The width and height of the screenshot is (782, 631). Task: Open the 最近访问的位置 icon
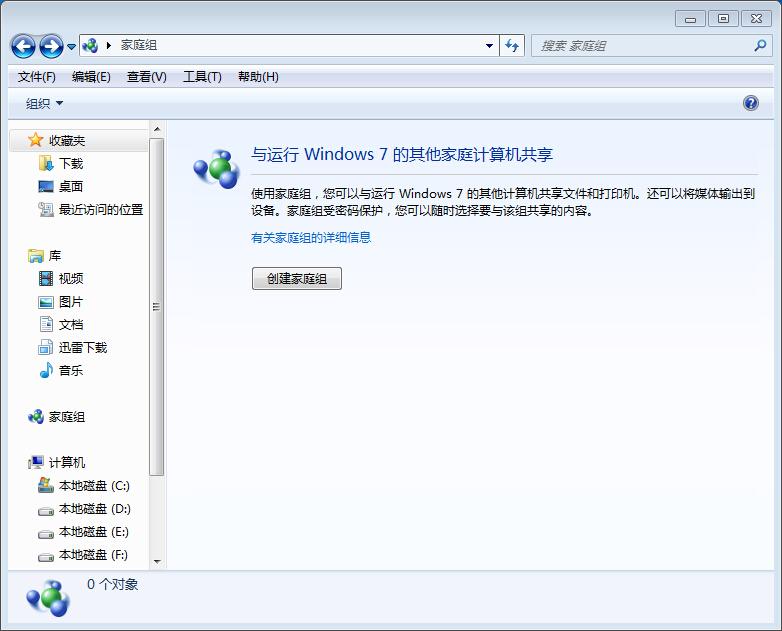tap(46, 210)
